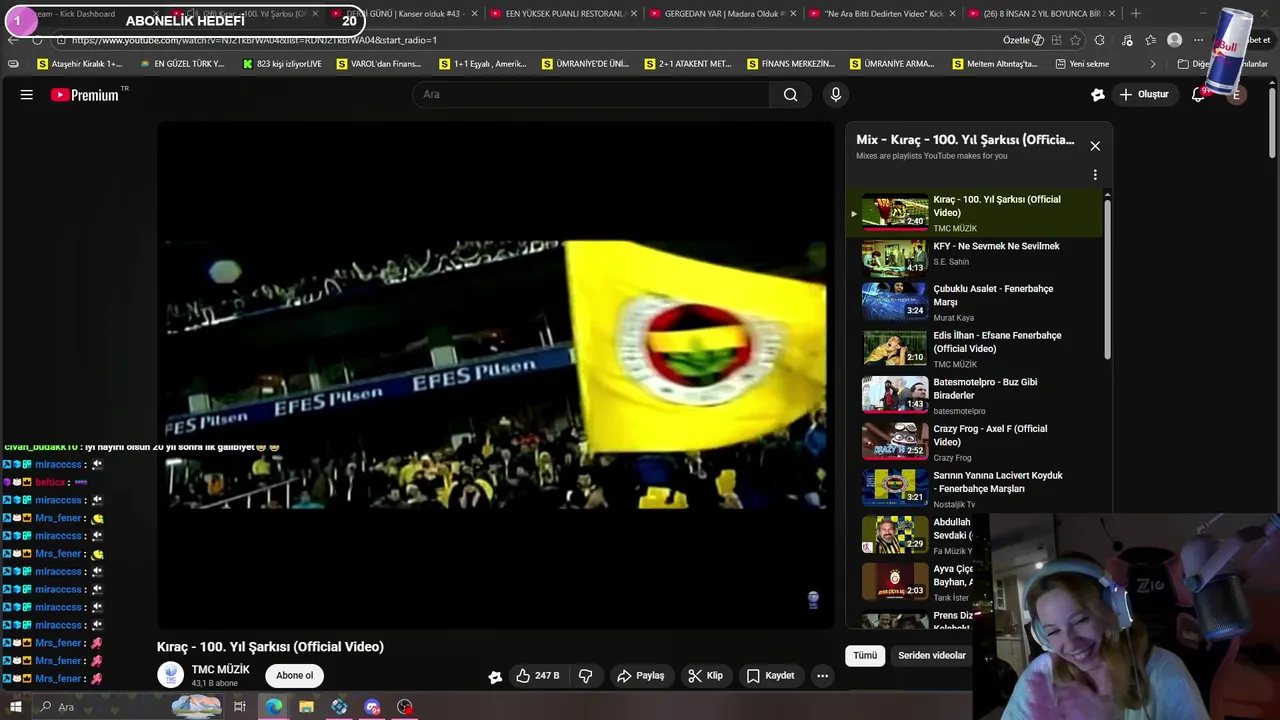Screen dimensions: 1280x720
Task: Like the video showing 247 B
Action: coord(537,676)
